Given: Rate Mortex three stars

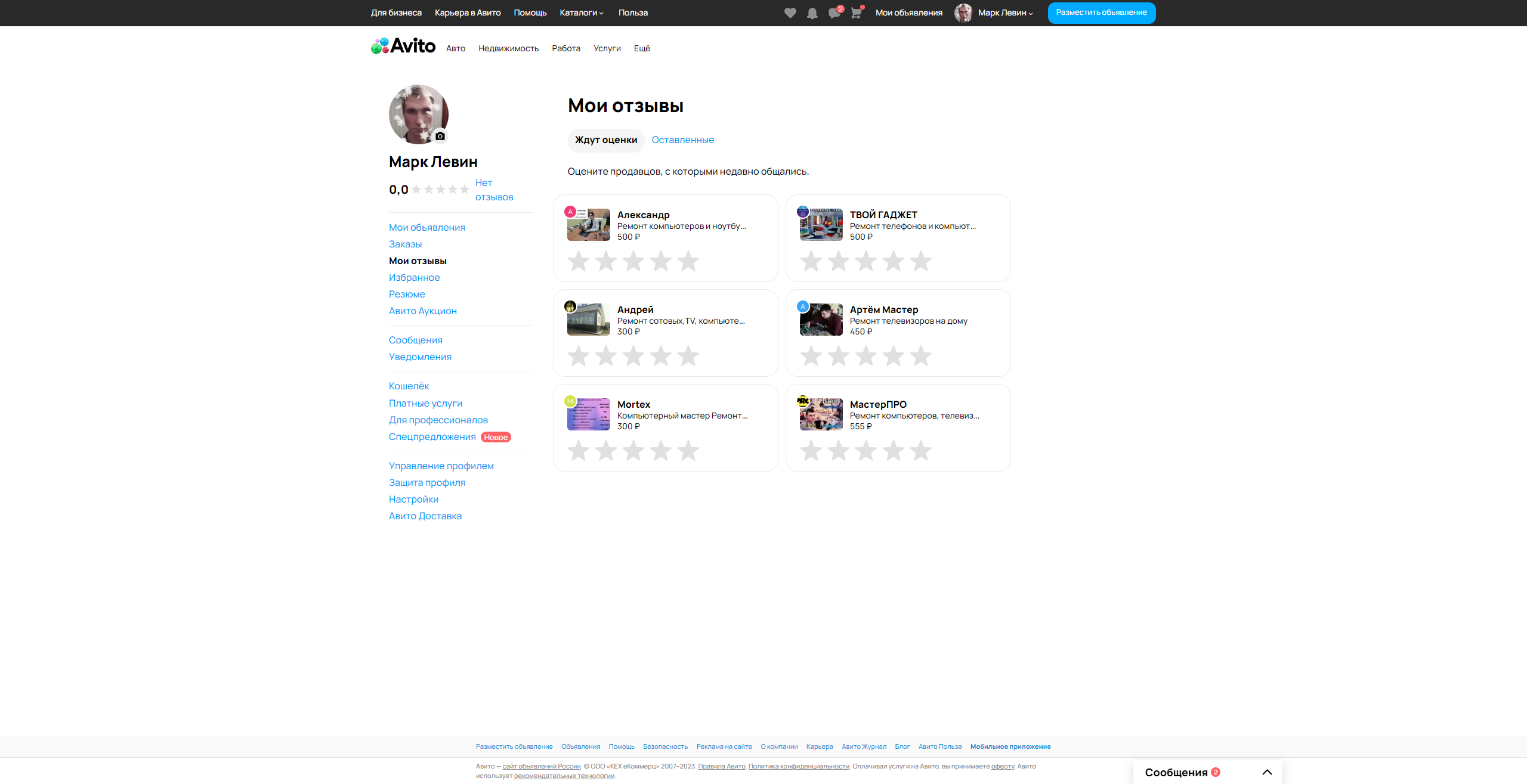Looking at the screenshot, I should [x=633, y=451].
